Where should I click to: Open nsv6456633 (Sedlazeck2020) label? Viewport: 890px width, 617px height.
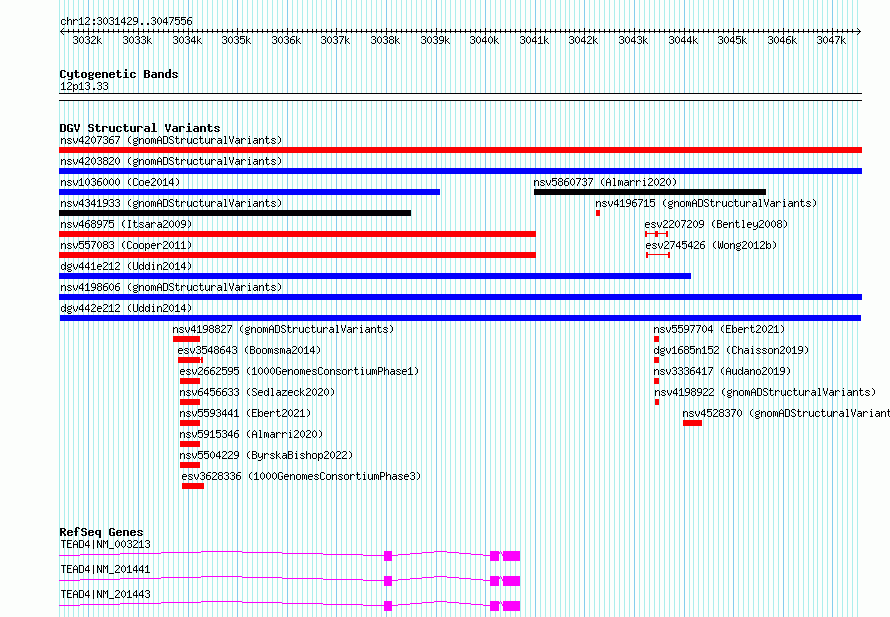click(257, 392)
